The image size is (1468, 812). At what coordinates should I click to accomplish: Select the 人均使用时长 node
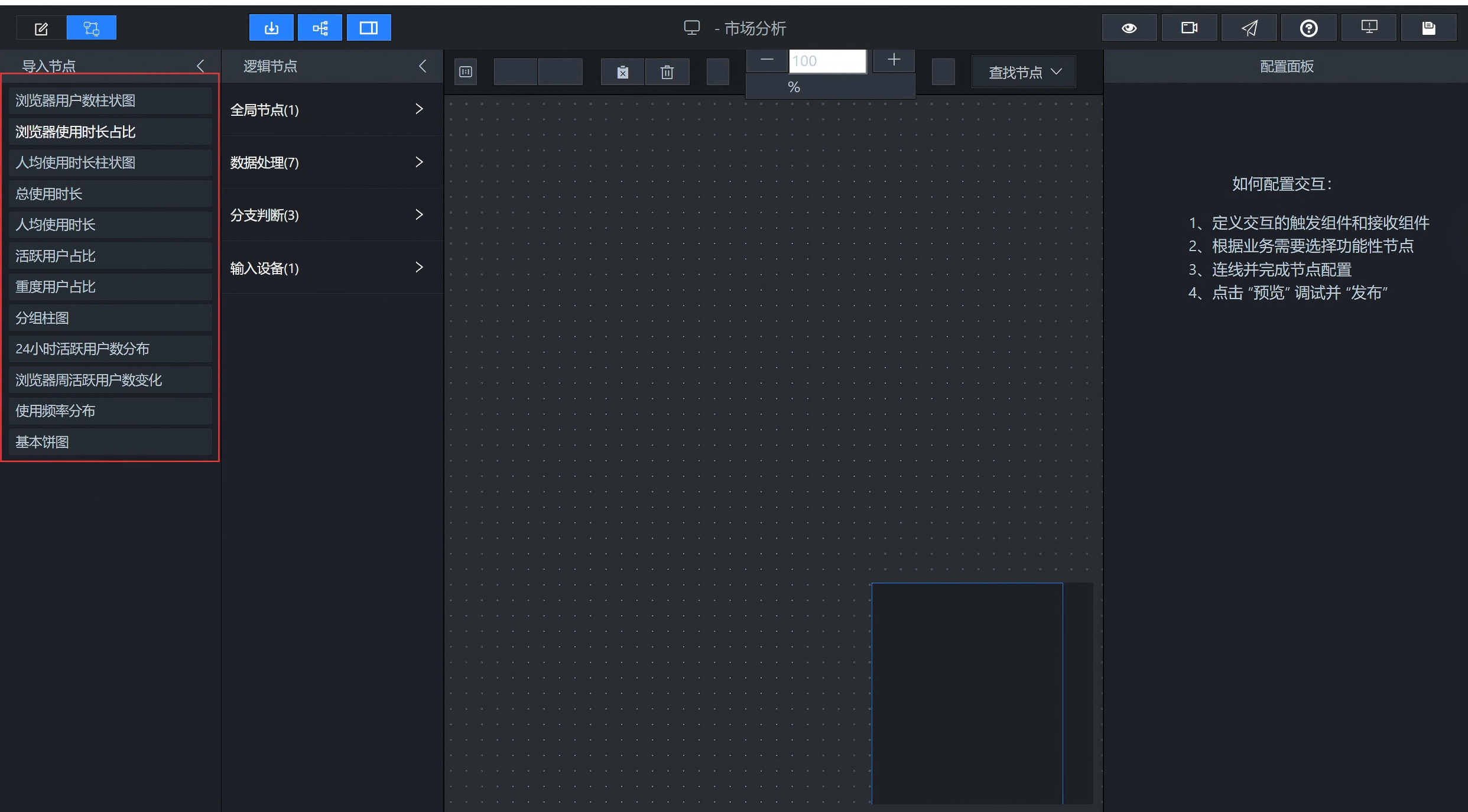click(111, 225)
